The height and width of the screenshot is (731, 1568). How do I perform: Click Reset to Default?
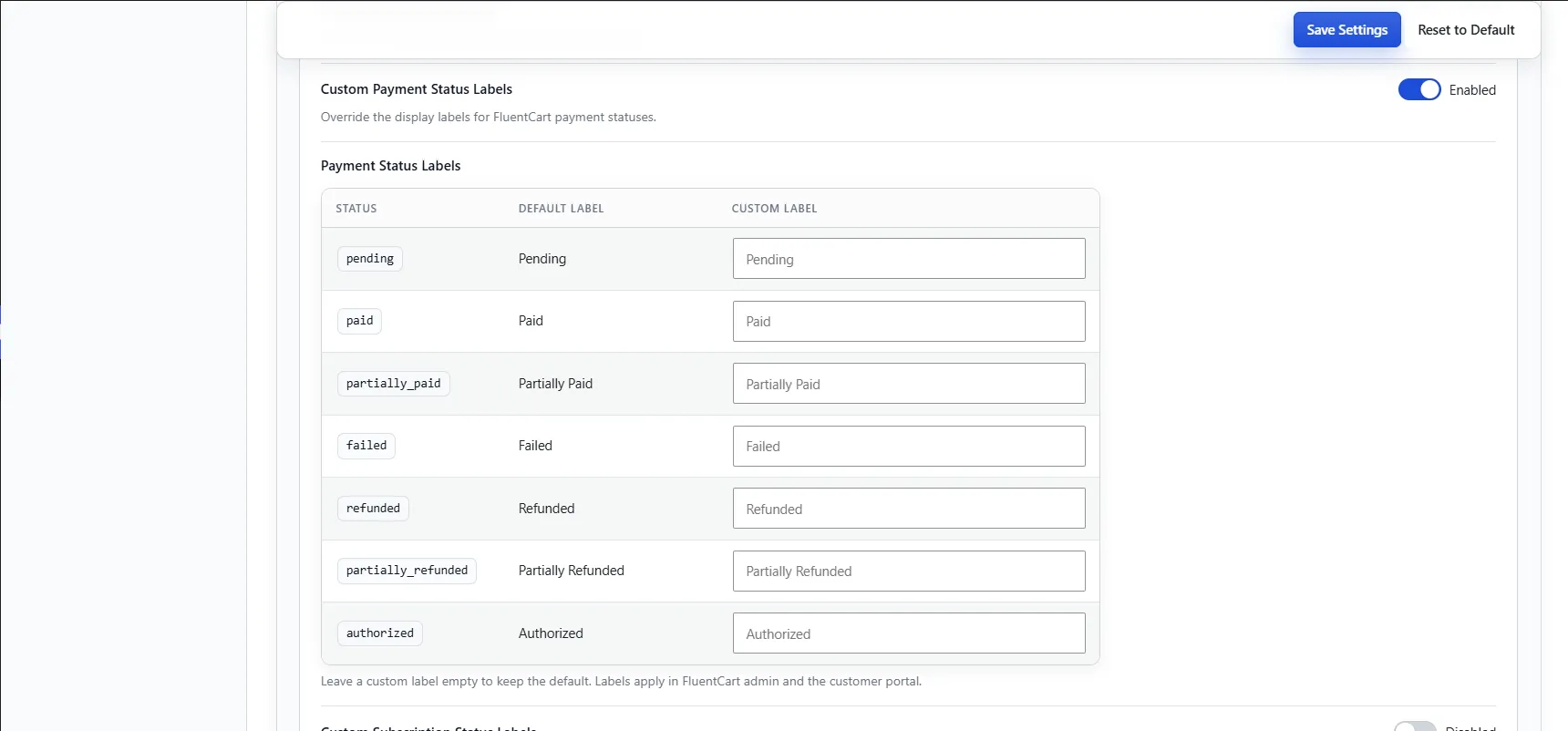click(1466, 30)
